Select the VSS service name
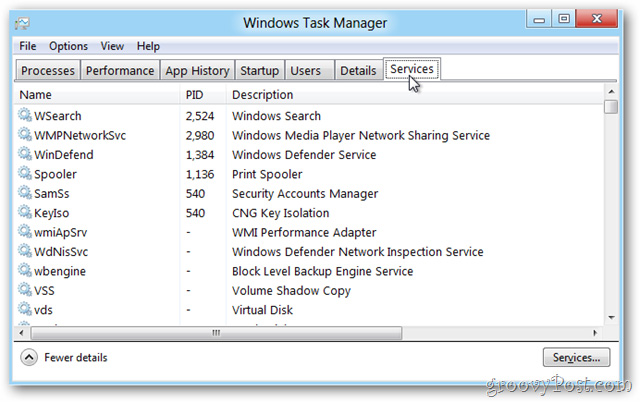The image size is (640, 402). [x=44, y=291]
